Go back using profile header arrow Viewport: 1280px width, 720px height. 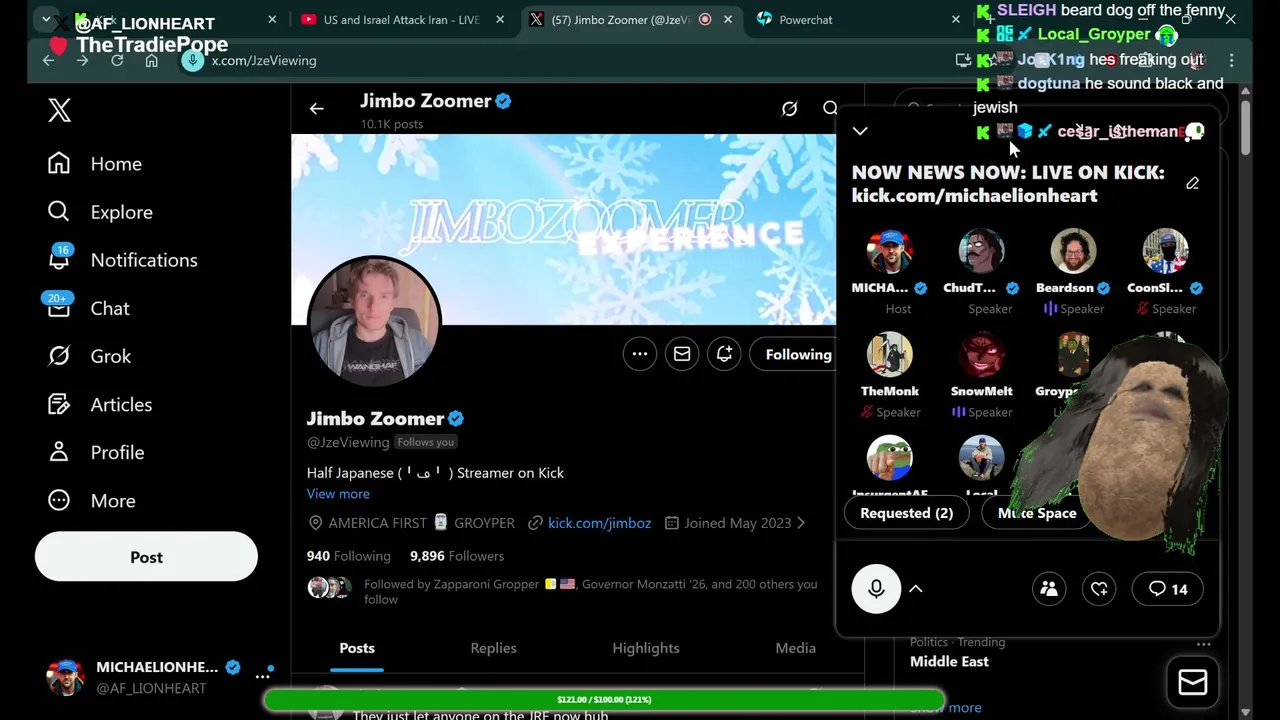pos(316,109)
